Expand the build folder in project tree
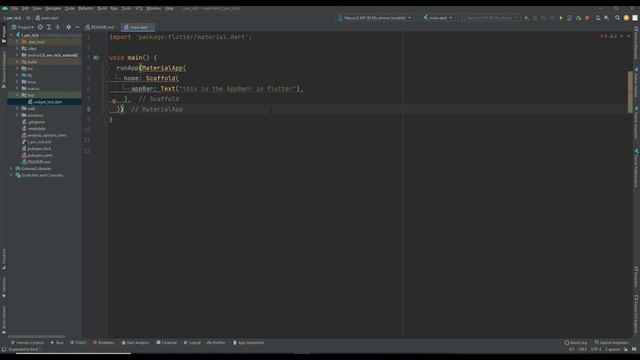This screenshot has height=360, width=640. pos(18,62)
